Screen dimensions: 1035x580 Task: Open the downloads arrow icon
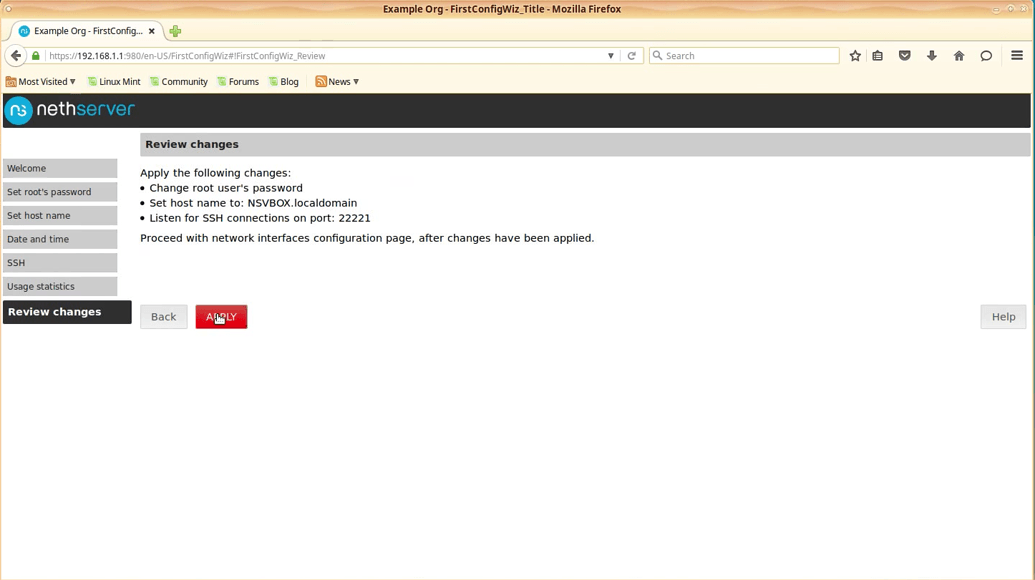pos(932,56)
